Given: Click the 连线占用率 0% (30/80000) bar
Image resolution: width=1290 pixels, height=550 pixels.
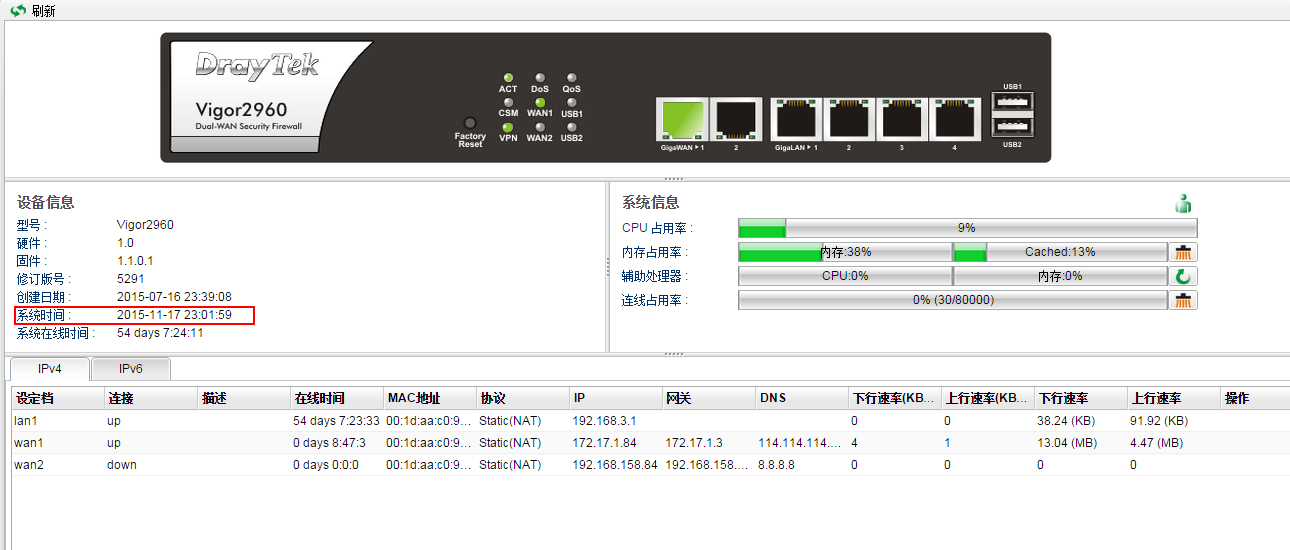Looking at the screenshot, I should [952, 300].
